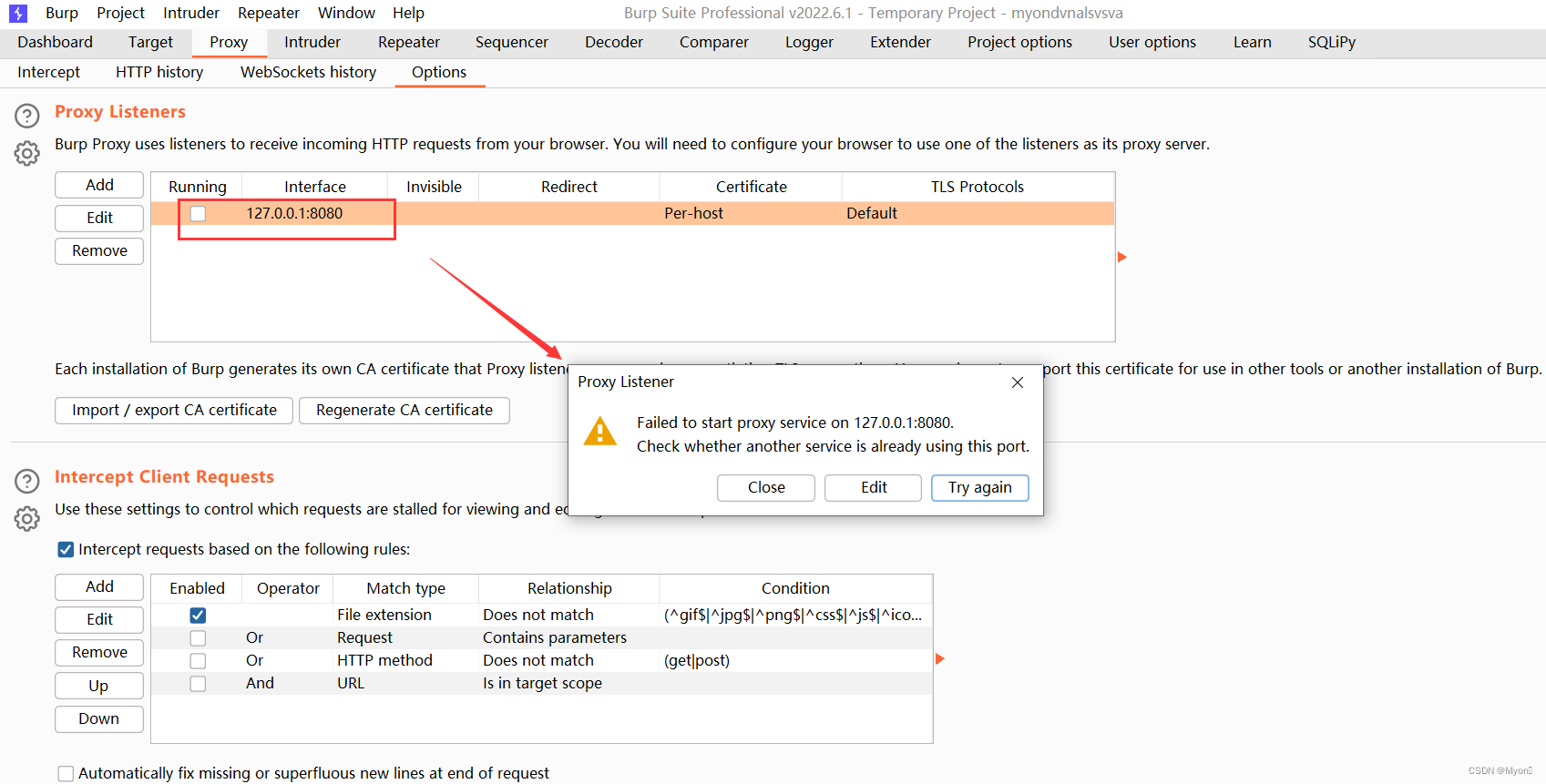The image size is (1546, 784).
Task: Switch to the Extender tab
Action: (x=900, y=42)
